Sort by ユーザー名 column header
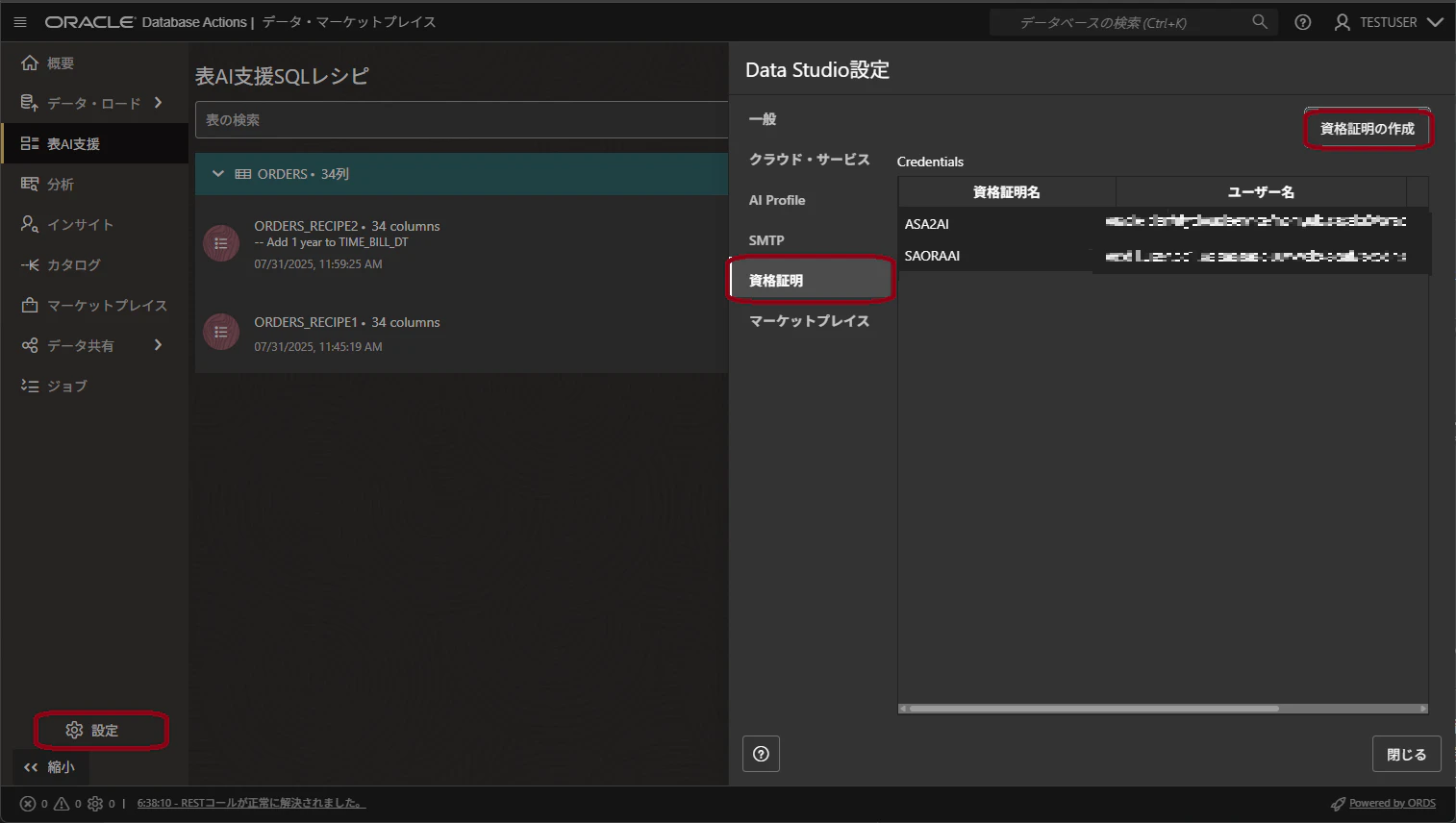This screenshot has width=1456, height=823. coord(1261,192)
